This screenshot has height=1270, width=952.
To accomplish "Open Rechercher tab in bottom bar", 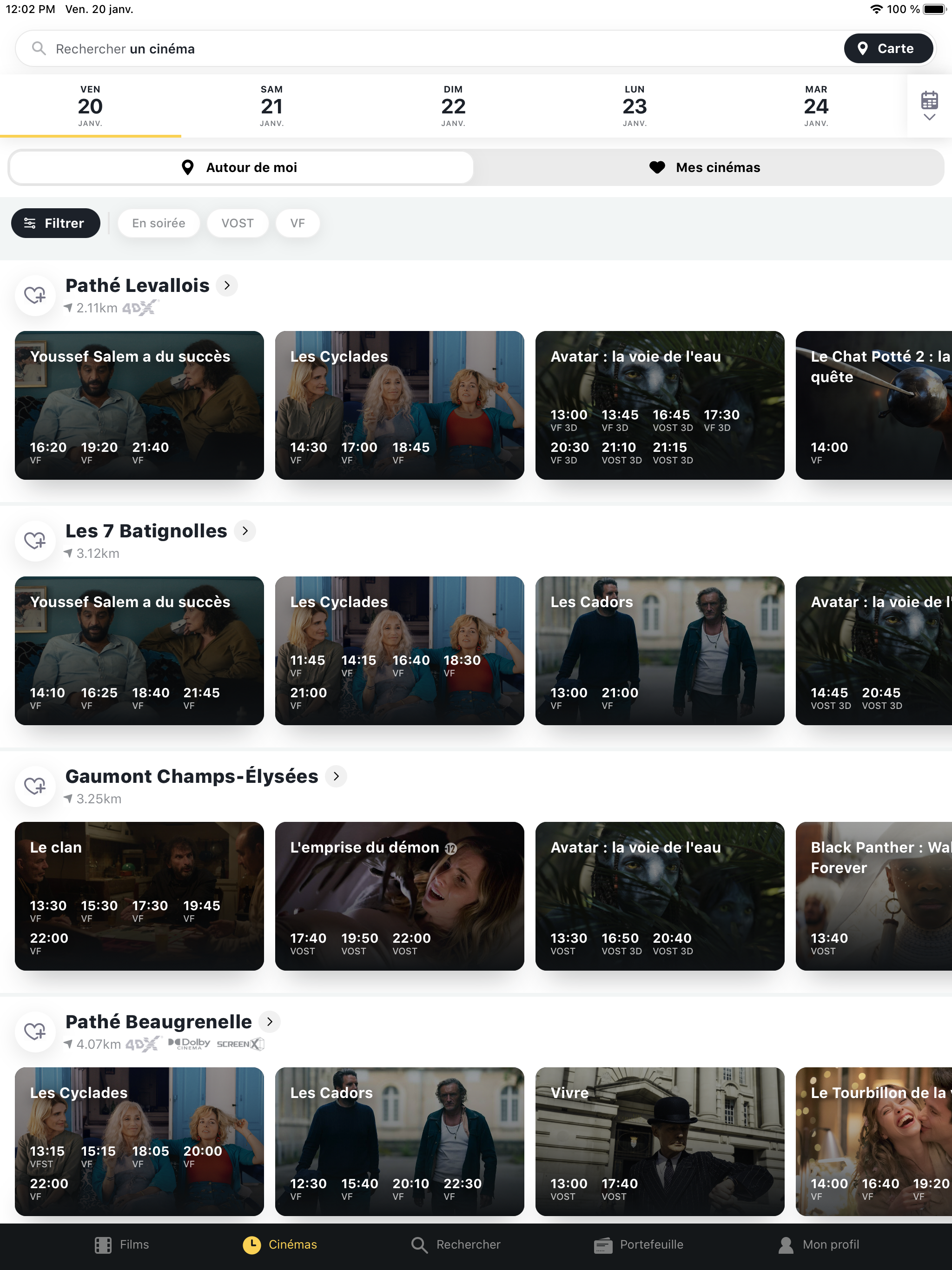I will pyautogui.click(x=456, y=1245).
